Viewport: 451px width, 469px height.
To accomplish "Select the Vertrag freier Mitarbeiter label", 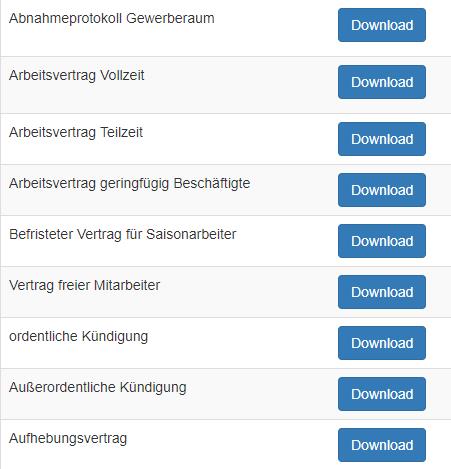I will 85,286.
